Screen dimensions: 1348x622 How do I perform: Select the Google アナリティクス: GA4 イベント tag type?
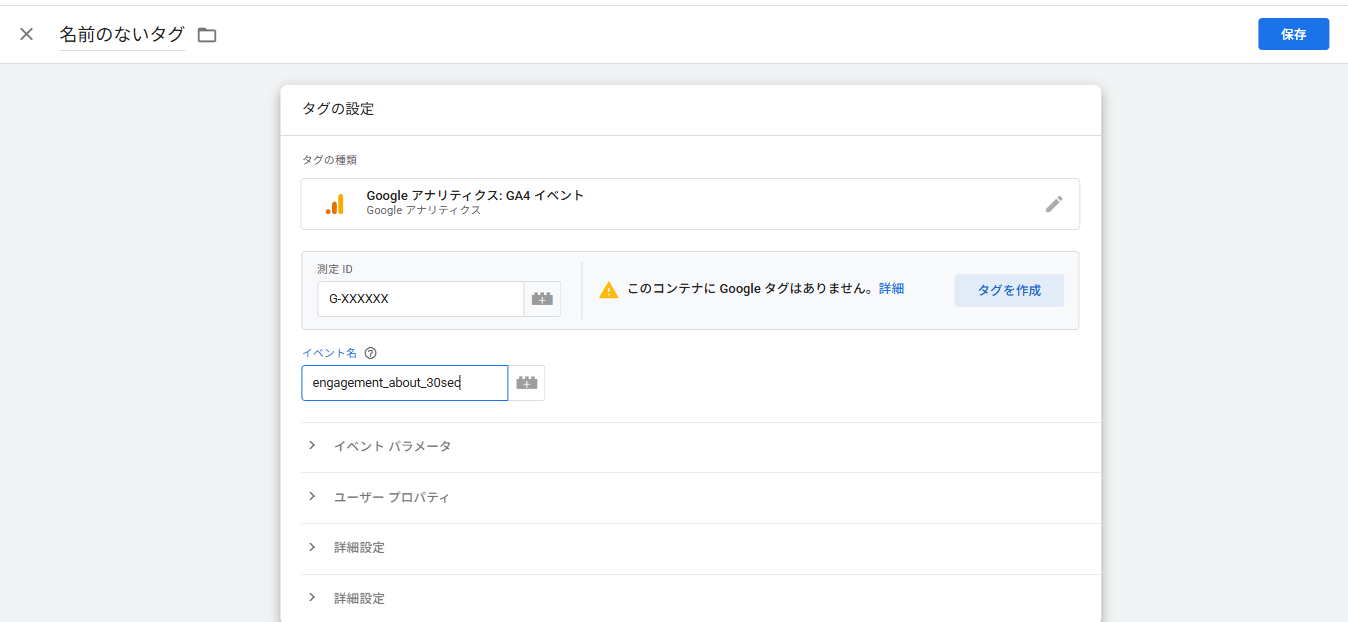coord(690,204)
